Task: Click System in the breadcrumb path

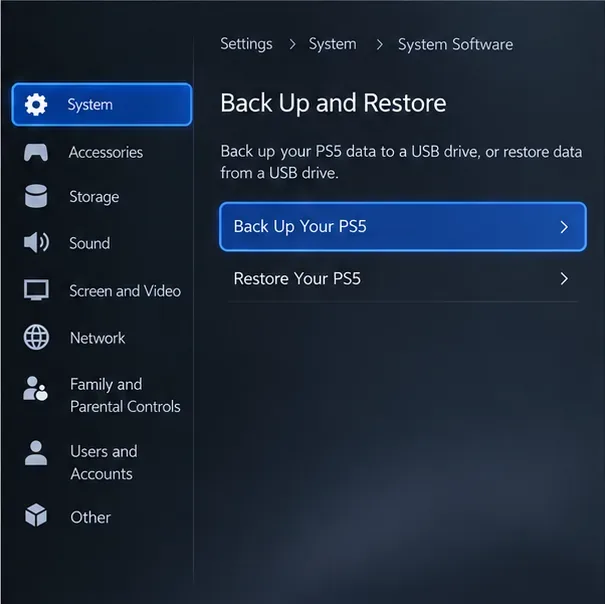Action: (x=333, y=44)
